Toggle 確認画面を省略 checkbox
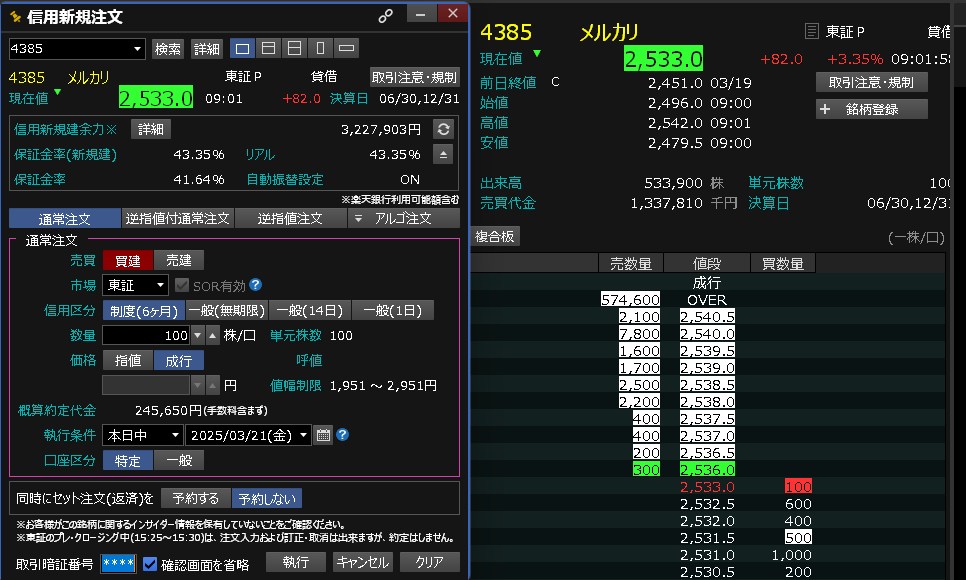The image size is (966, 580). click(x=150, y=564)
